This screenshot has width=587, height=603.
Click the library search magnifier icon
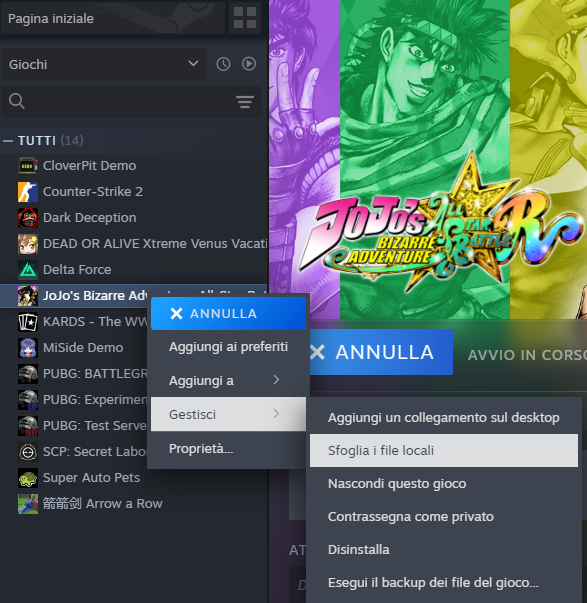tap(17, 102)
